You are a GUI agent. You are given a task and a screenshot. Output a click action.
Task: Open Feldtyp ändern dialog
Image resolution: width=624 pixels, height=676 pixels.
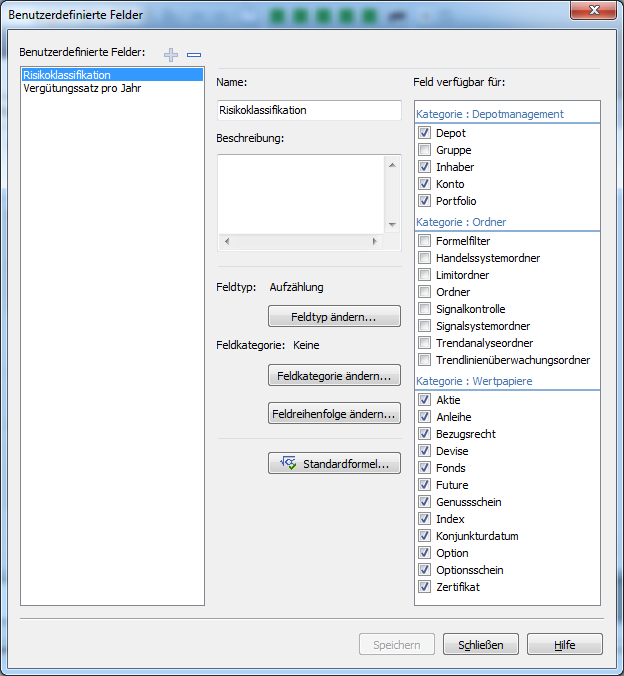tap(334, 317)
